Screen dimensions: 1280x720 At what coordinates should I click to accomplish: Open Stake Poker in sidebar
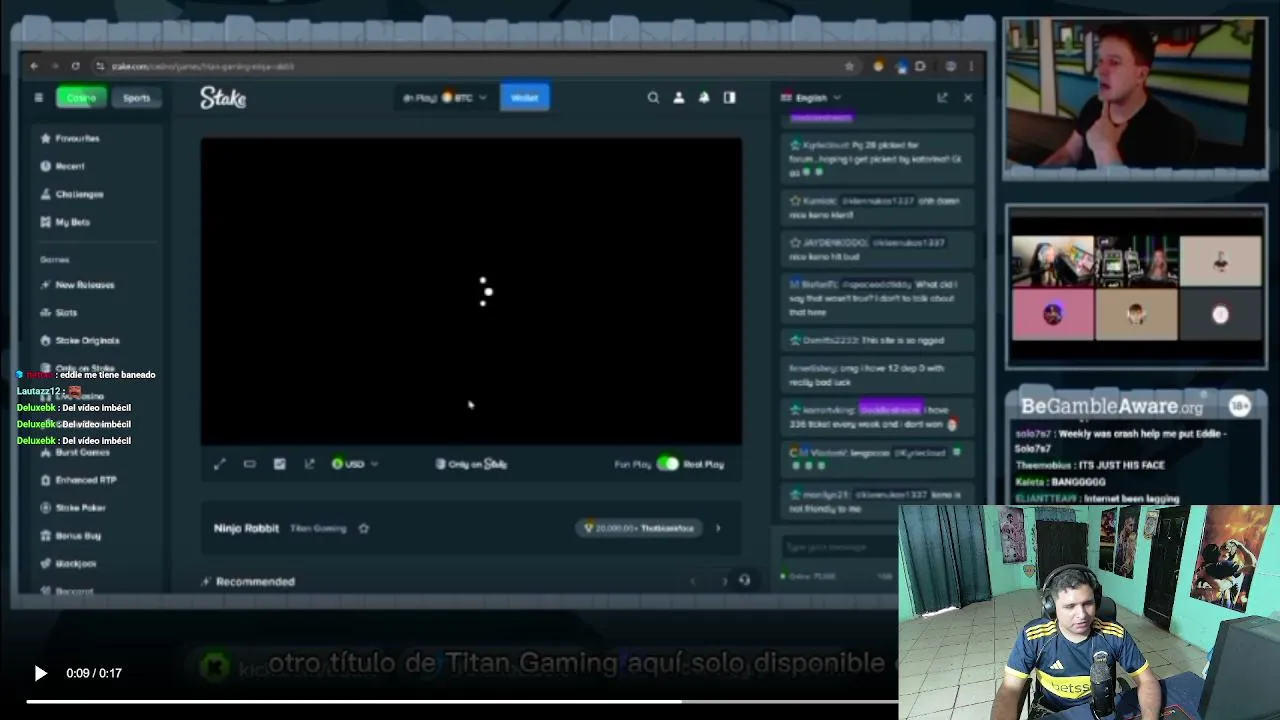pyautogui.click(x=72, y=508)
